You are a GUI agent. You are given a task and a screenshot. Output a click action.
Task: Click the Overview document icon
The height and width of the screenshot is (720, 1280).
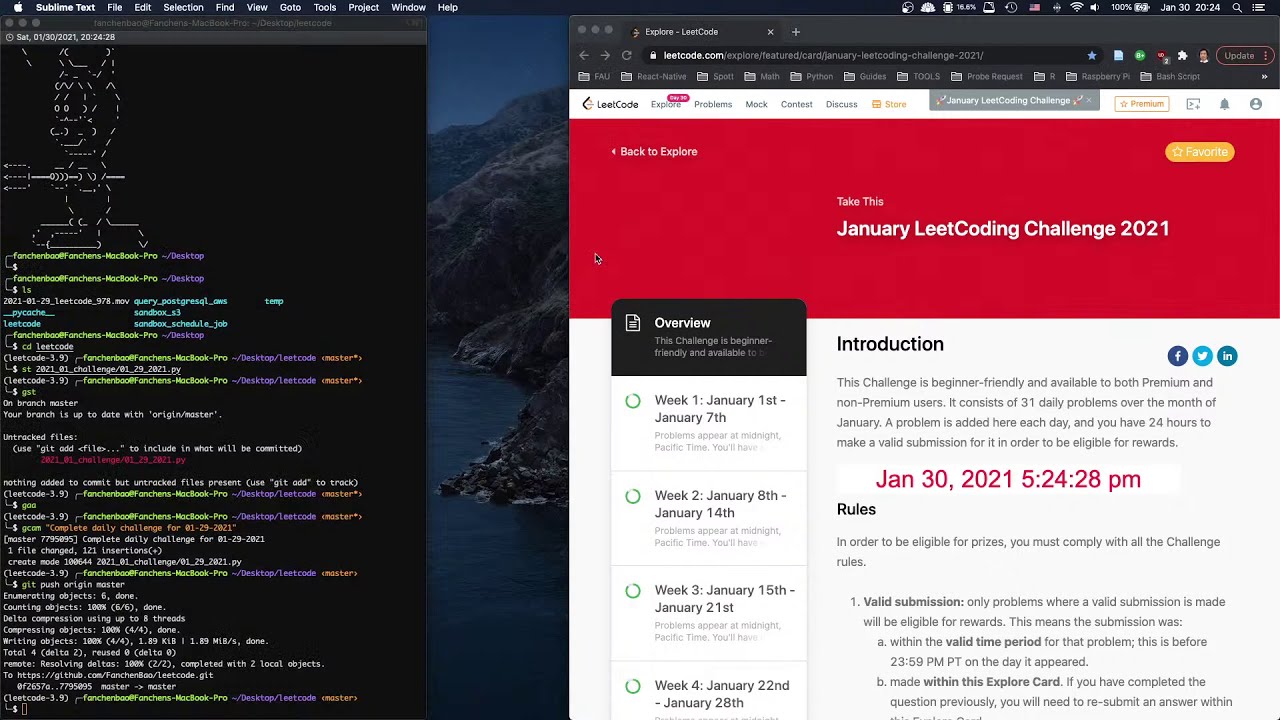(x=632, y=323)
